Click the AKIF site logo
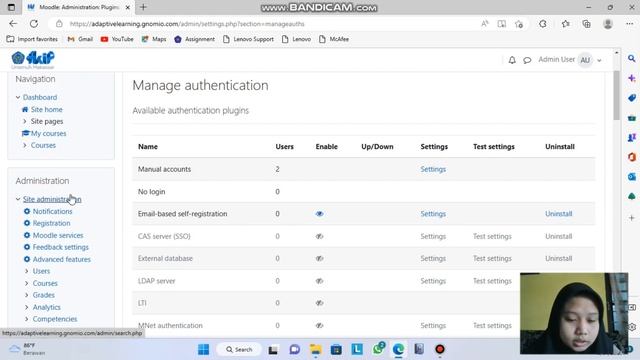Image resolution: width=640 pixels, height=360 pixels. tap(33, 60)
